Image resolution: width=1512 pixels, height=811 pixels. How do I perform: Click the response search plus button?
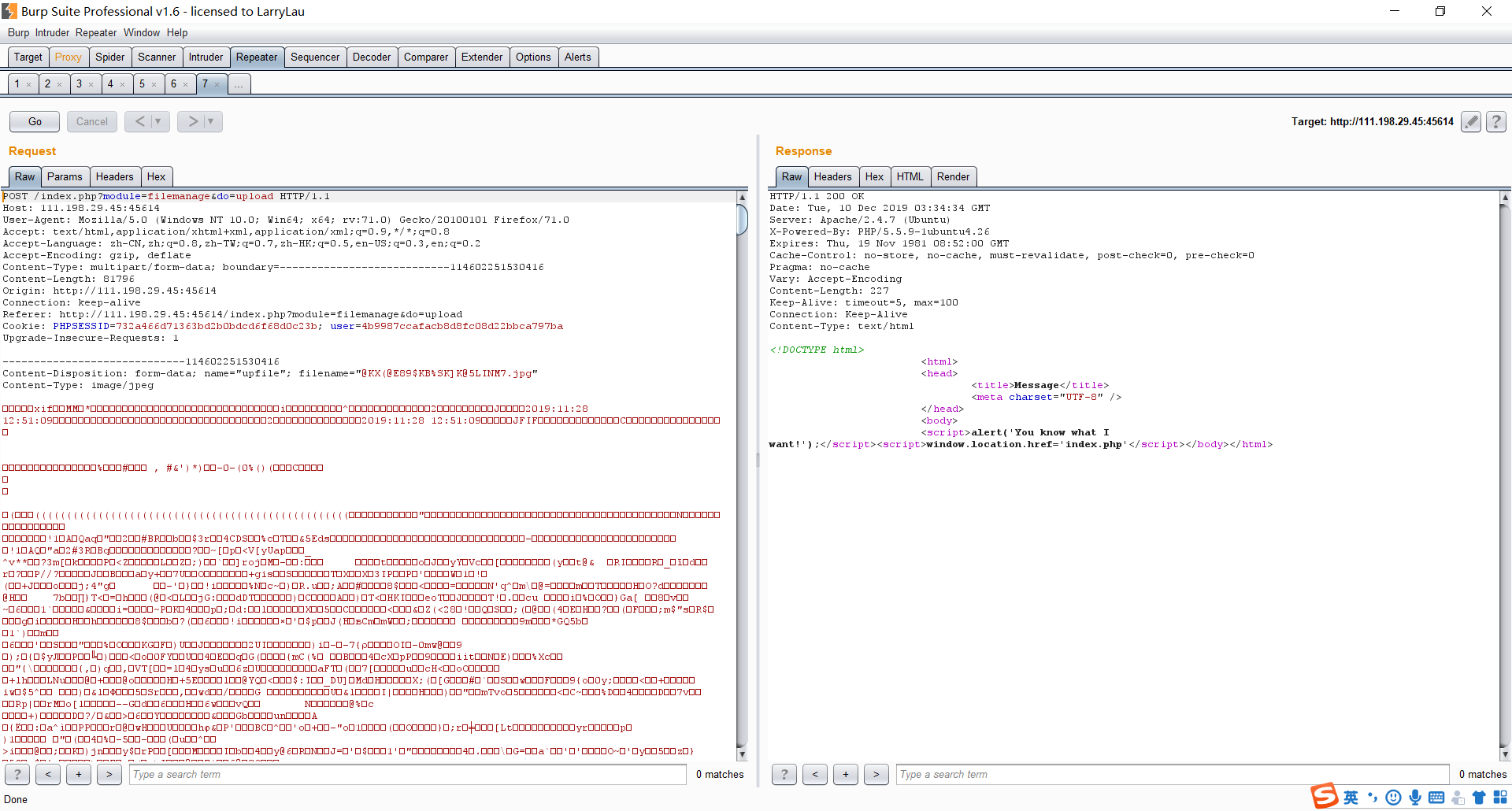click(845, 774)
